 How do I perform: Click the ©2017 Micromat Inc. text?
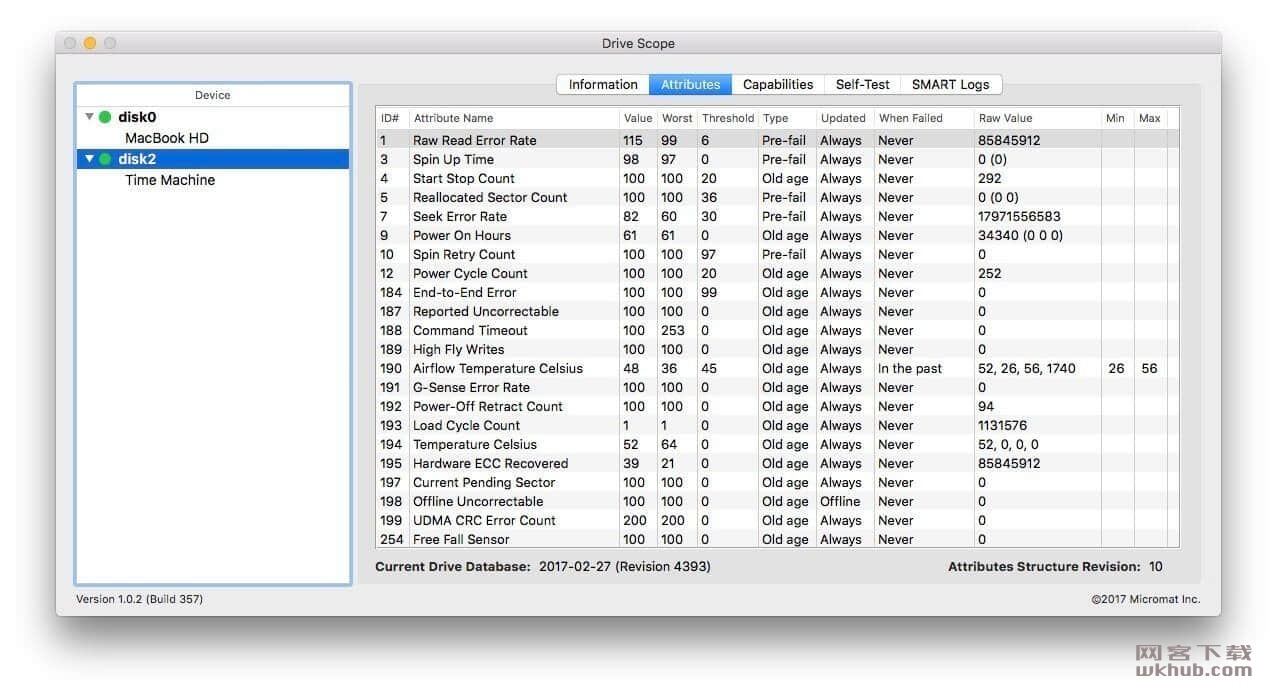coord(1147,600)
